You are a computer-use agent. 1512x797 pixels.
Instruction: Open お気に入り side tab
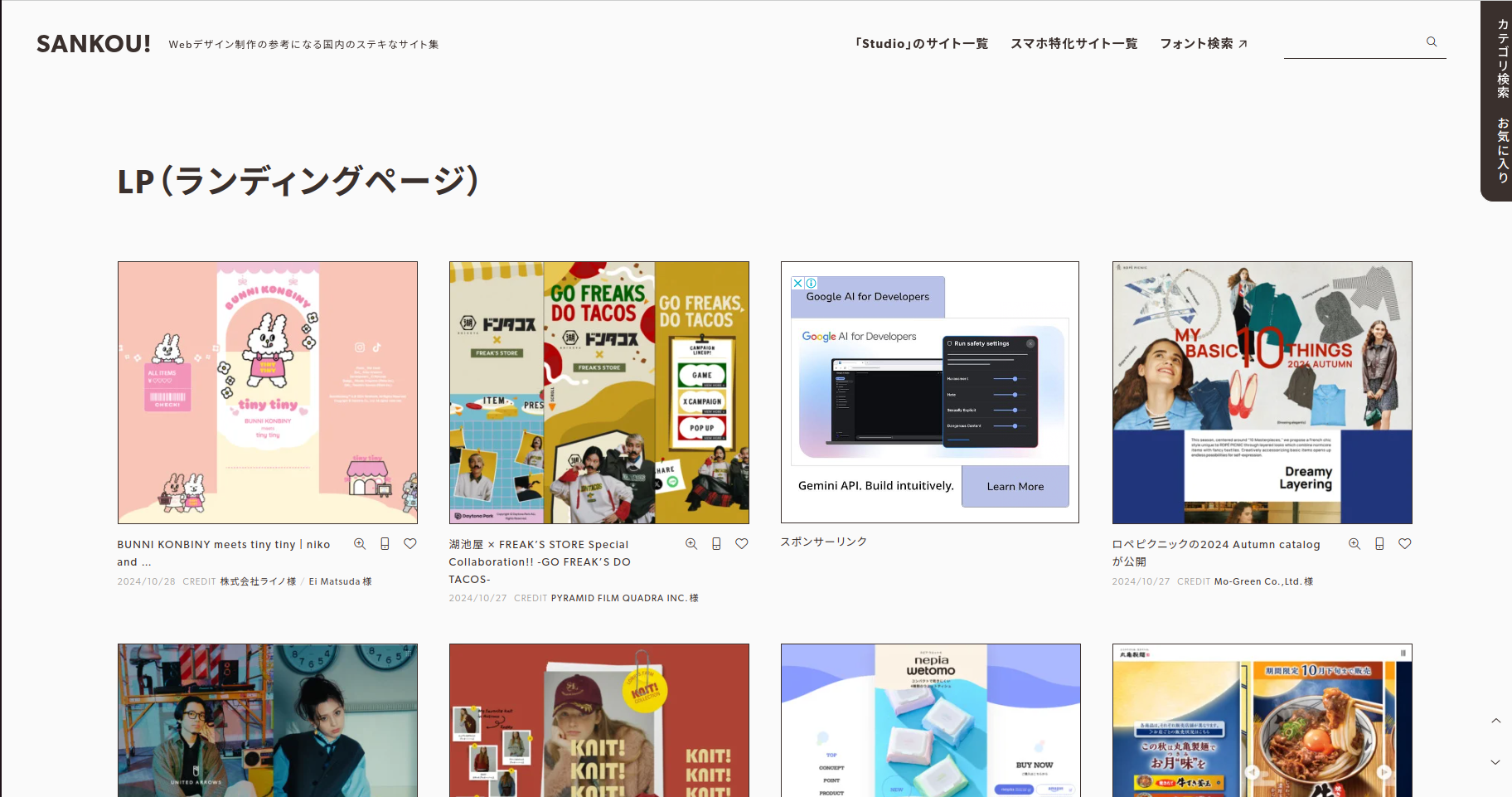[1503, 150]
